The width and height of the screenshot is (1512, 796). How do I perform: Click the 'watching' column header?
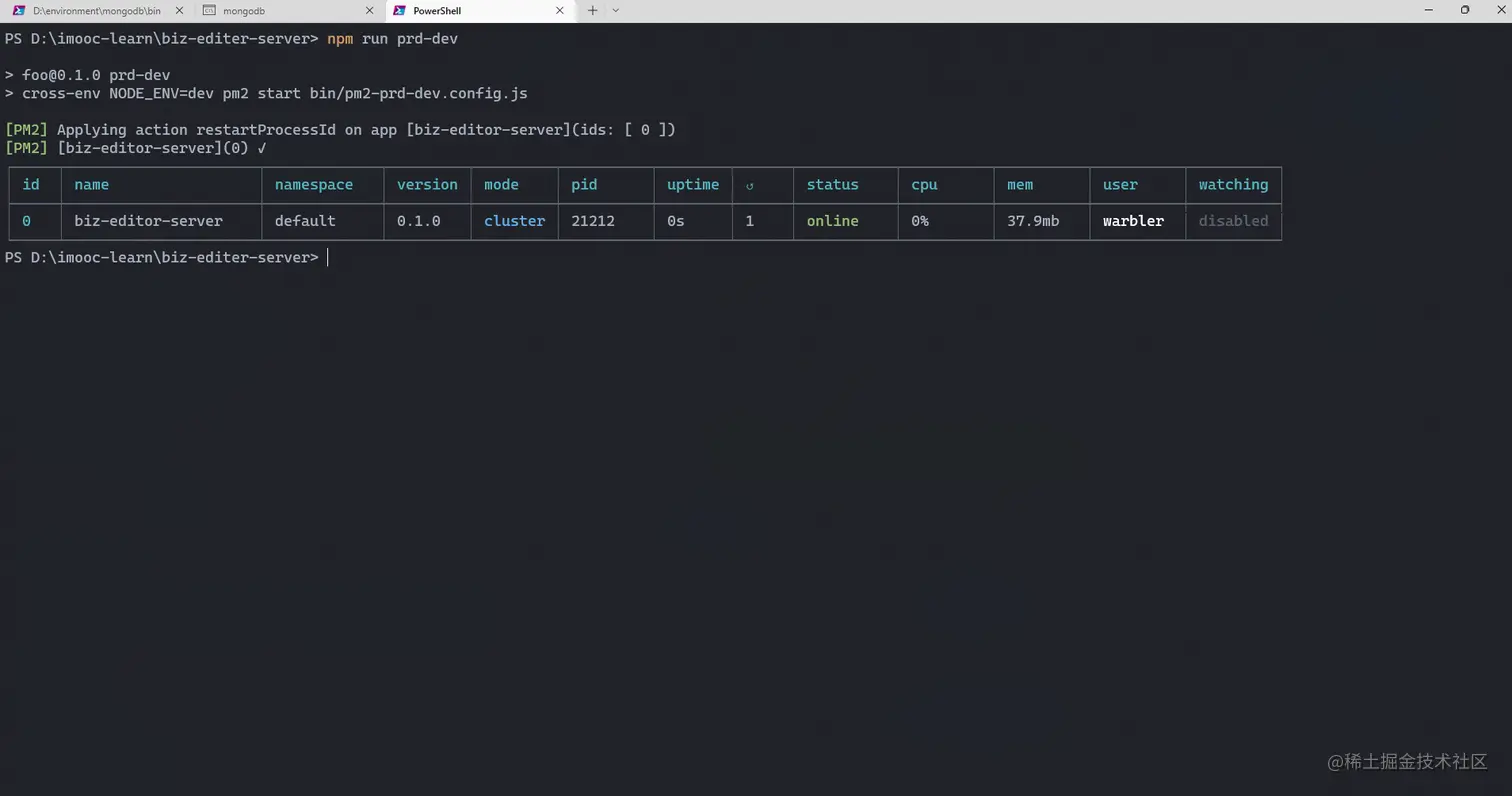tap(1233, 185)
